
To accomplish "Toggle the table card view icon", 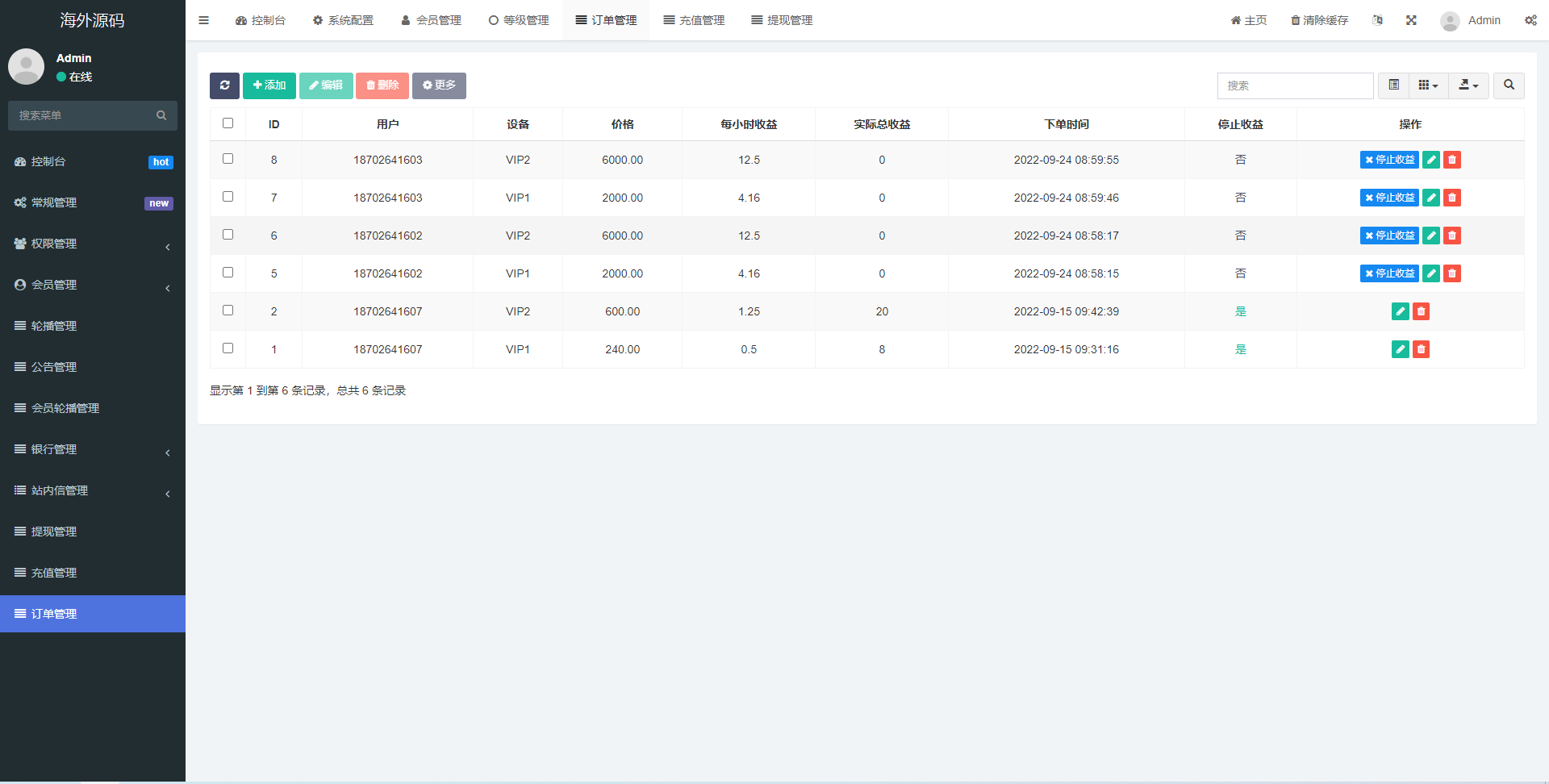I will pyautogui.click(x=1393, y=85).
